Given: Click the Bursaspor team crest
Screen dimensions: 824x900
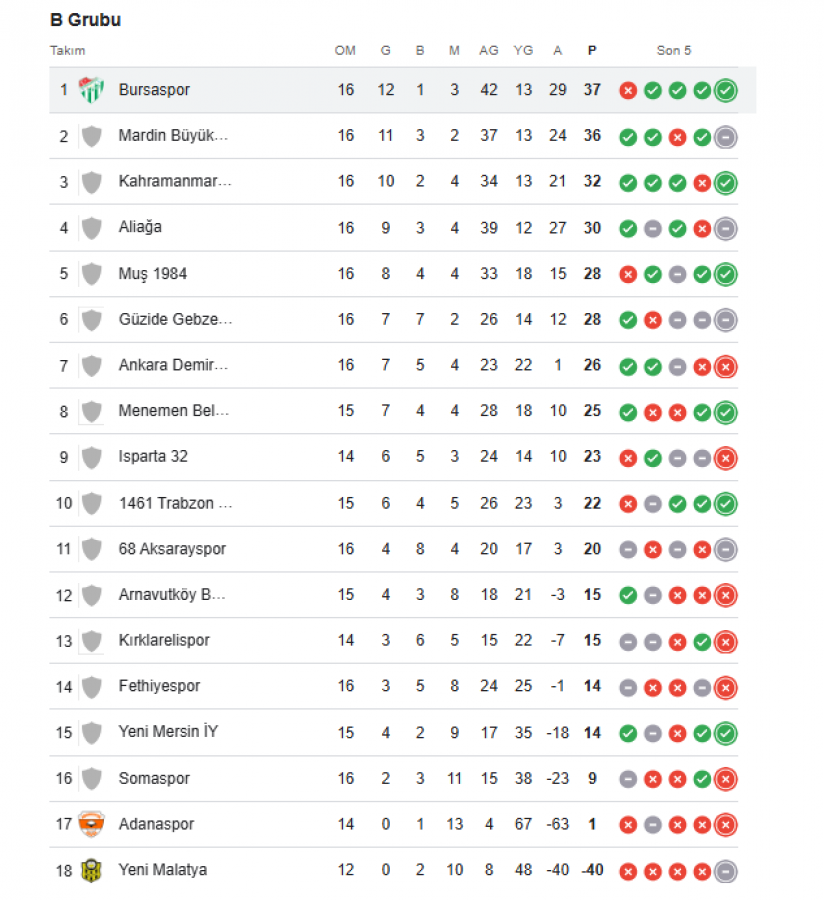Looking at the screenshot, I should [x=91, y=90].
